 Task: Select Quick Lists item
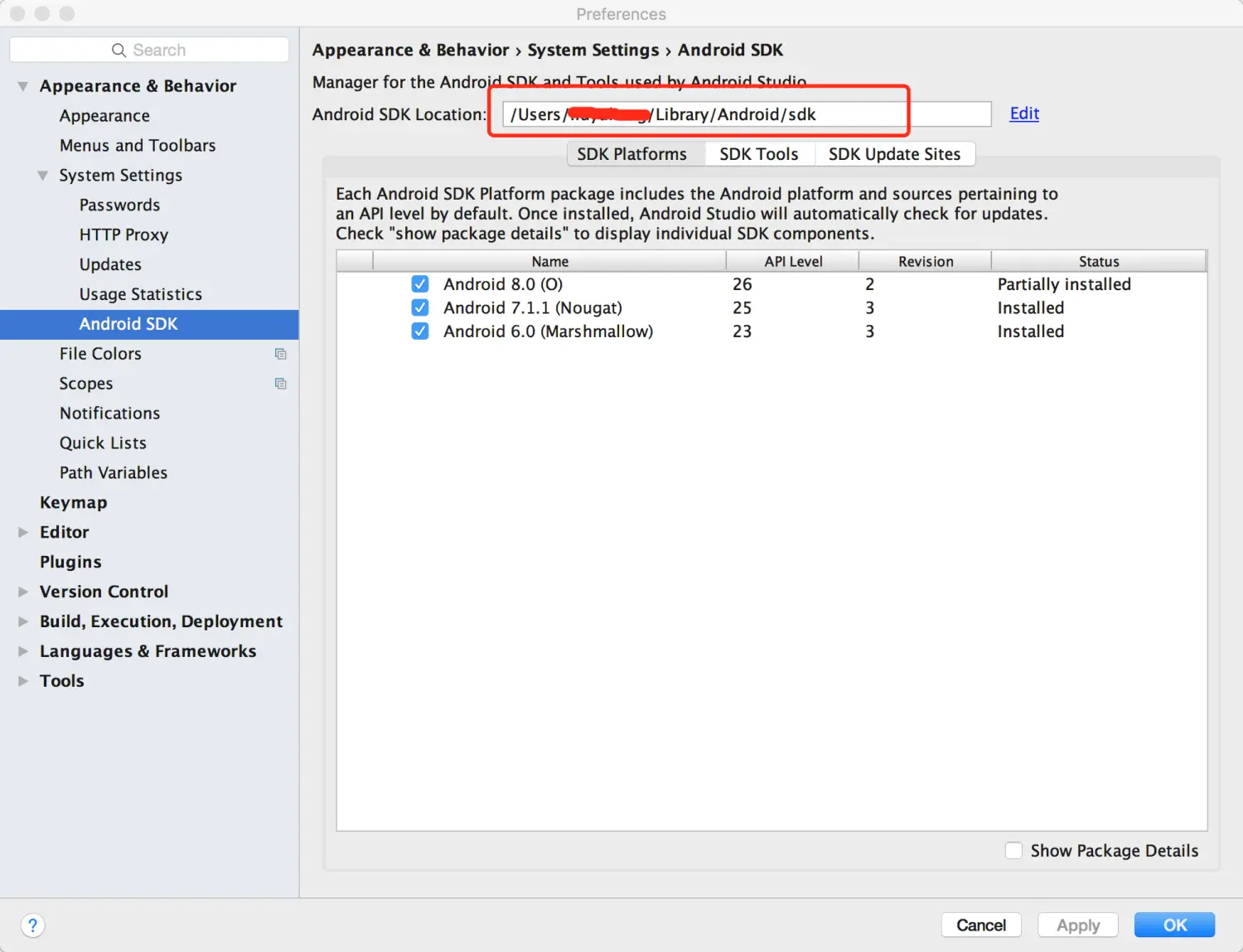click(103, 443)
